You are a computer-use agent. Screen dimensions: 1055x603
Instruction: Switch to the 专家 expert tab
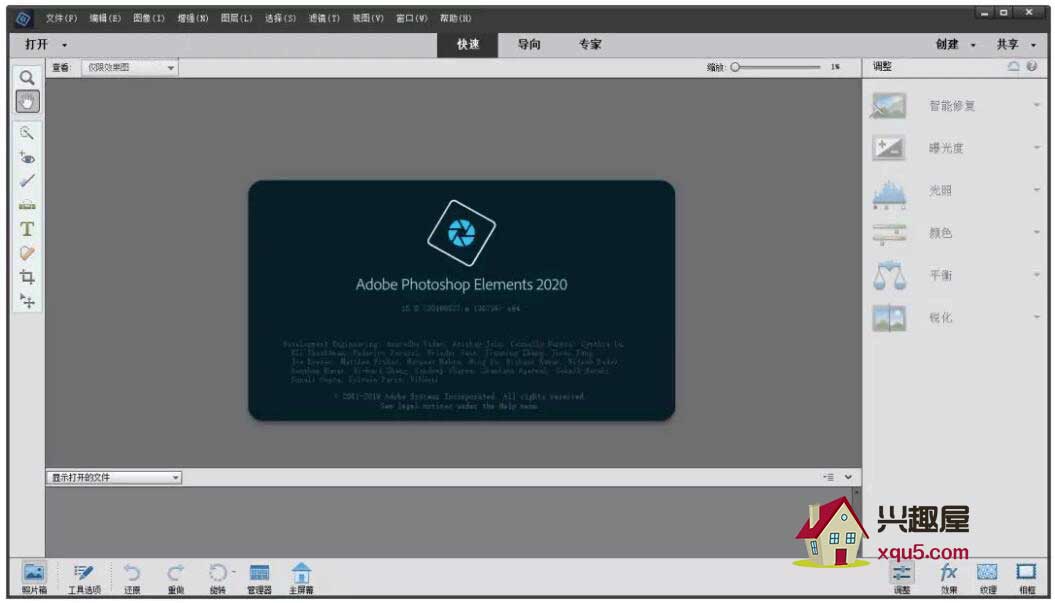click(x=590, y=45)
